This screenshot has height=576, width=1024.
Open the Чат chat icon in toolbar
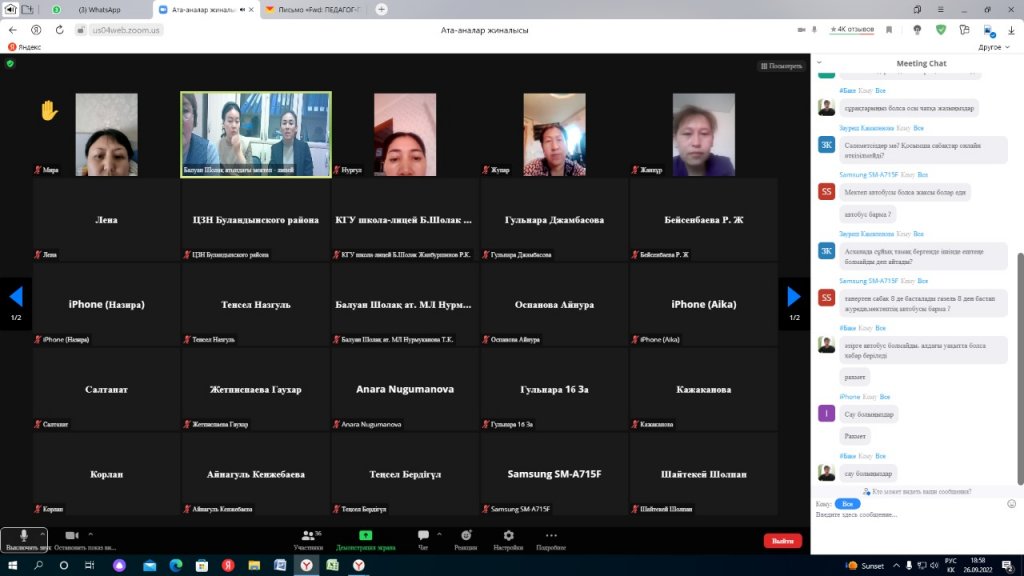[423, 537]
